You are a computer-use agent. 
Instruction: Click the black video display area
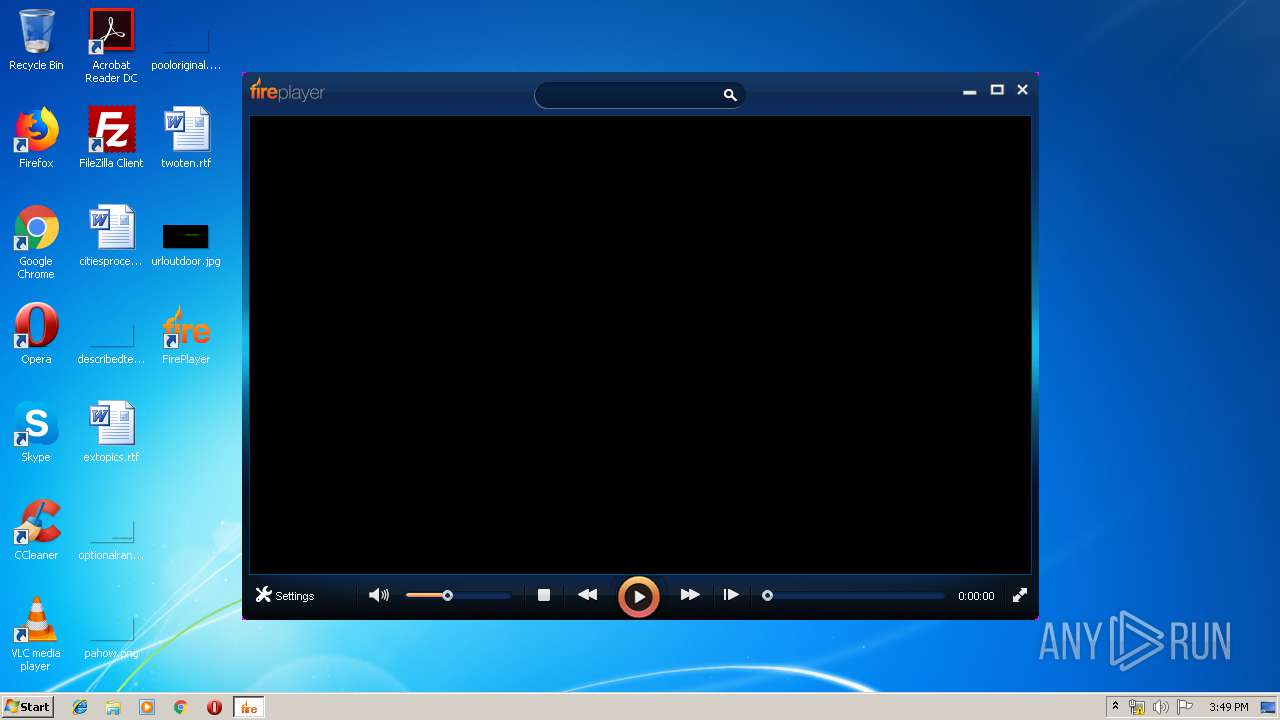click(x=640, y=345)
